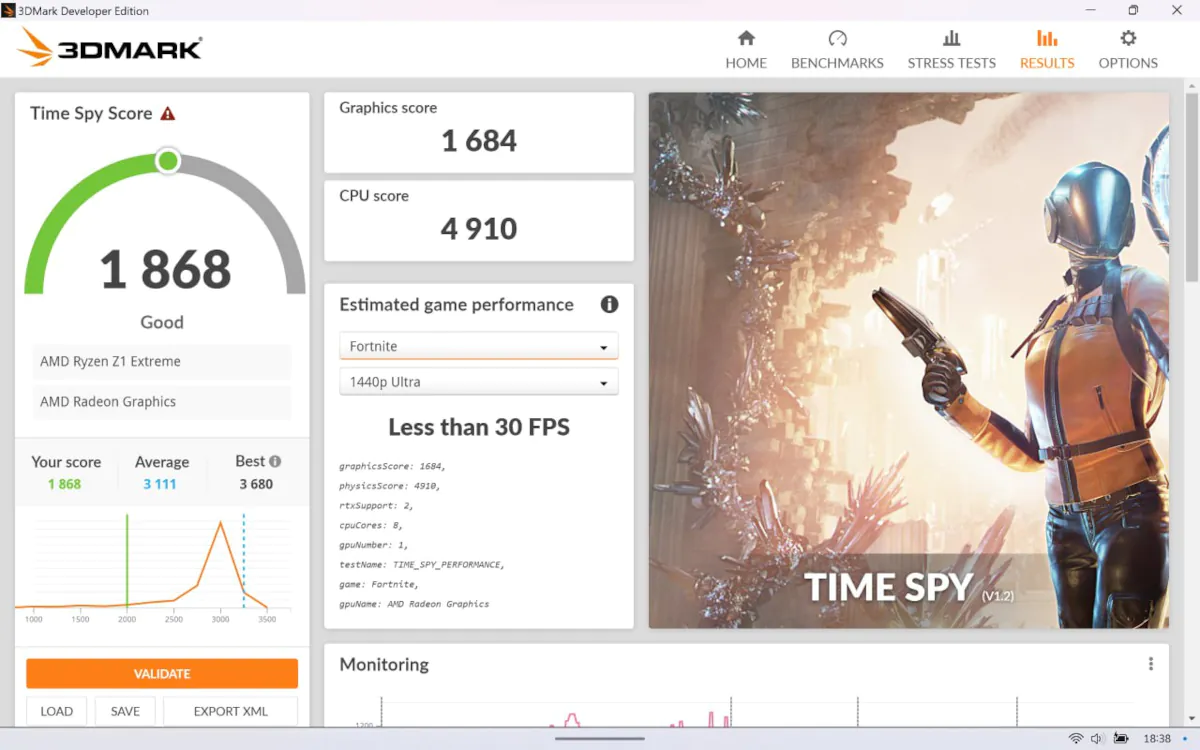The image size is (1200, 750).
Task: Click the 3DMark title bar app icon
Action: point(8,10)
